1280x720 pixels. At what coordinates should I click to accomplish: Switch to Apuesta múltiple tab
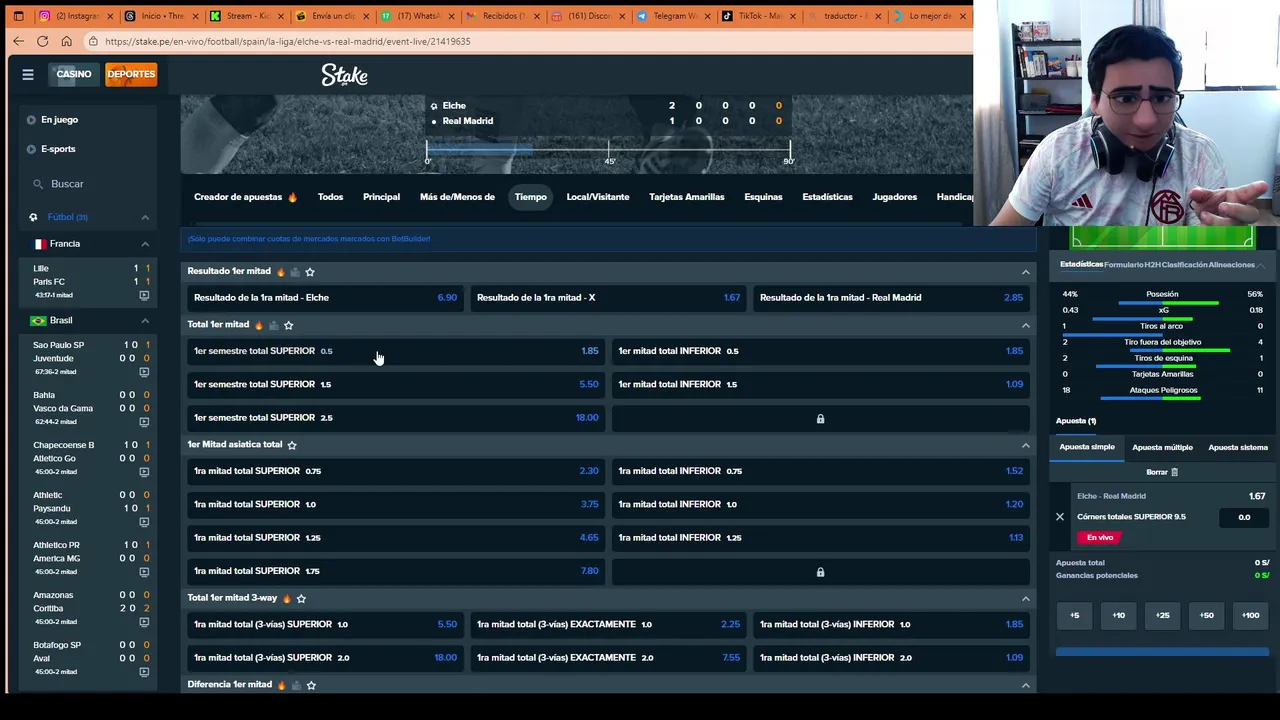click(1162, 448)
